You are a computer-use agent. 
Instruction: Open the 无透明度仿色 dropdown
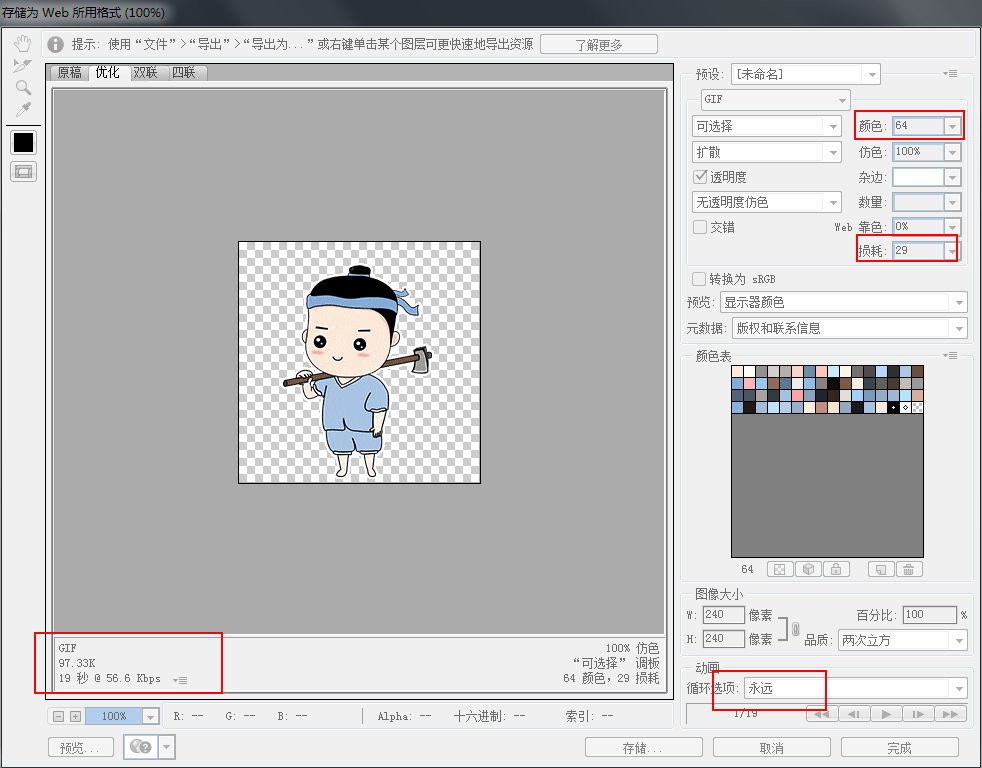767,202
